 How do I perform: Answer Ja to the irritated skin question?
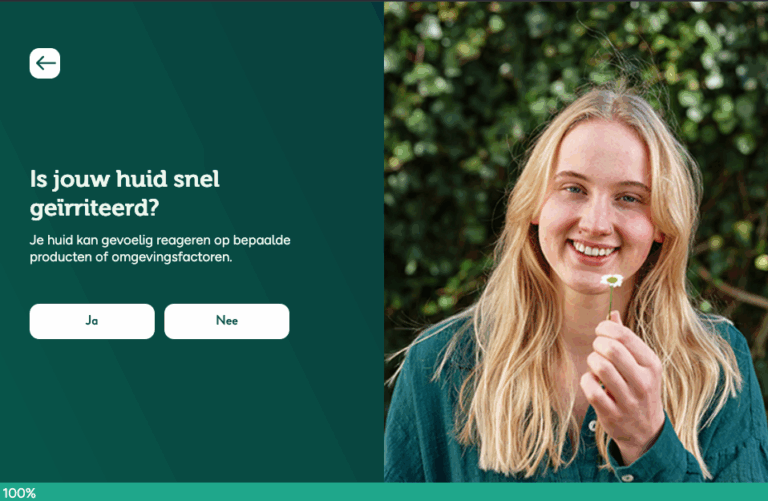(92, 321)
